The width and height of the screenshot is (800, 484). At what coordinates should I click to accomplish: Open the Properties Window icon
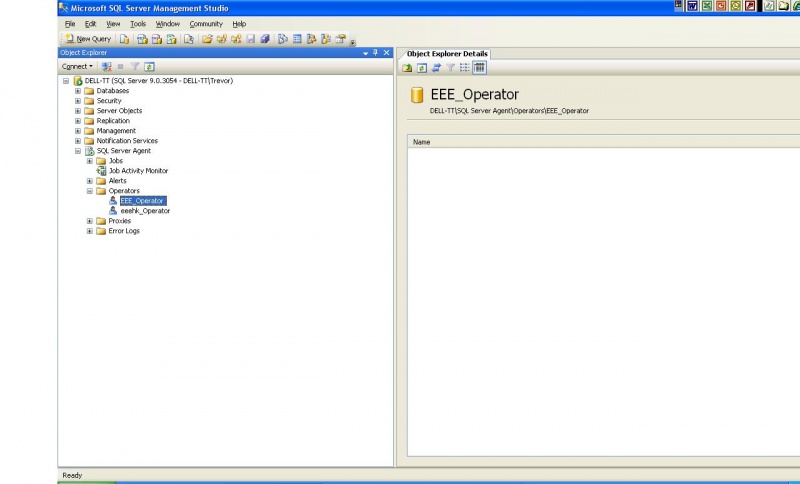coord(340,39)
